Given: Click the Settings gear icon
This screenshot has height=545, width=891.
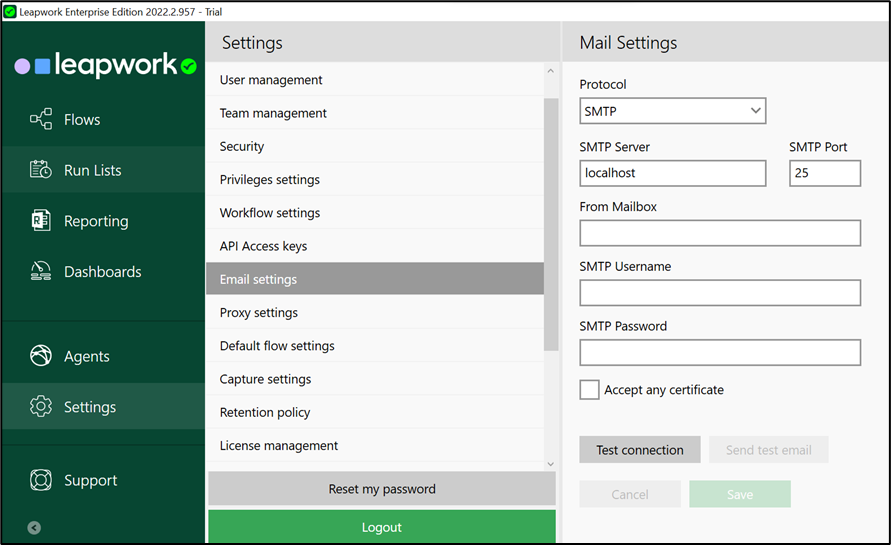Looking at the screenshot, I should (x=41, y=407).
